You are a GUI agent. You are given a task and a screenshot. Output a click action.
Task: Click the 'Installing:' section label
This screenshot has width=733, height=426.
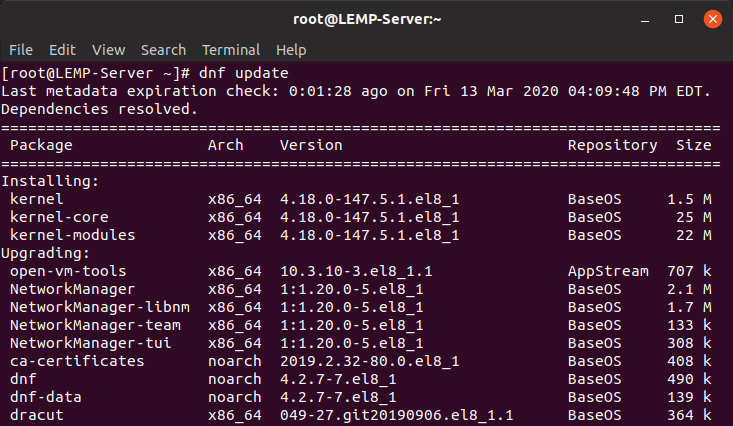point(50,181)
